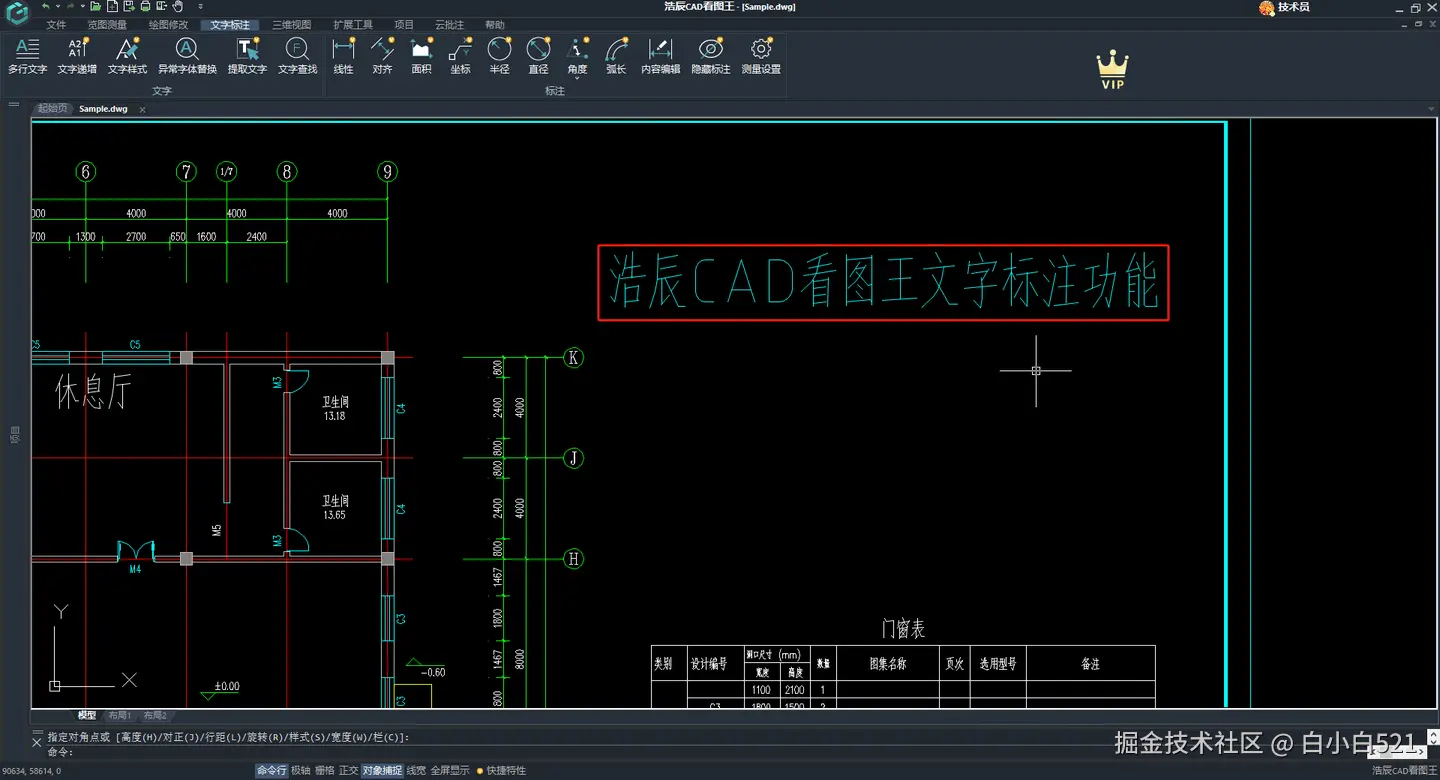
Task: Select the 多行文字 multiline text tool
Action: pyautogui.click(x=27, y=56)
